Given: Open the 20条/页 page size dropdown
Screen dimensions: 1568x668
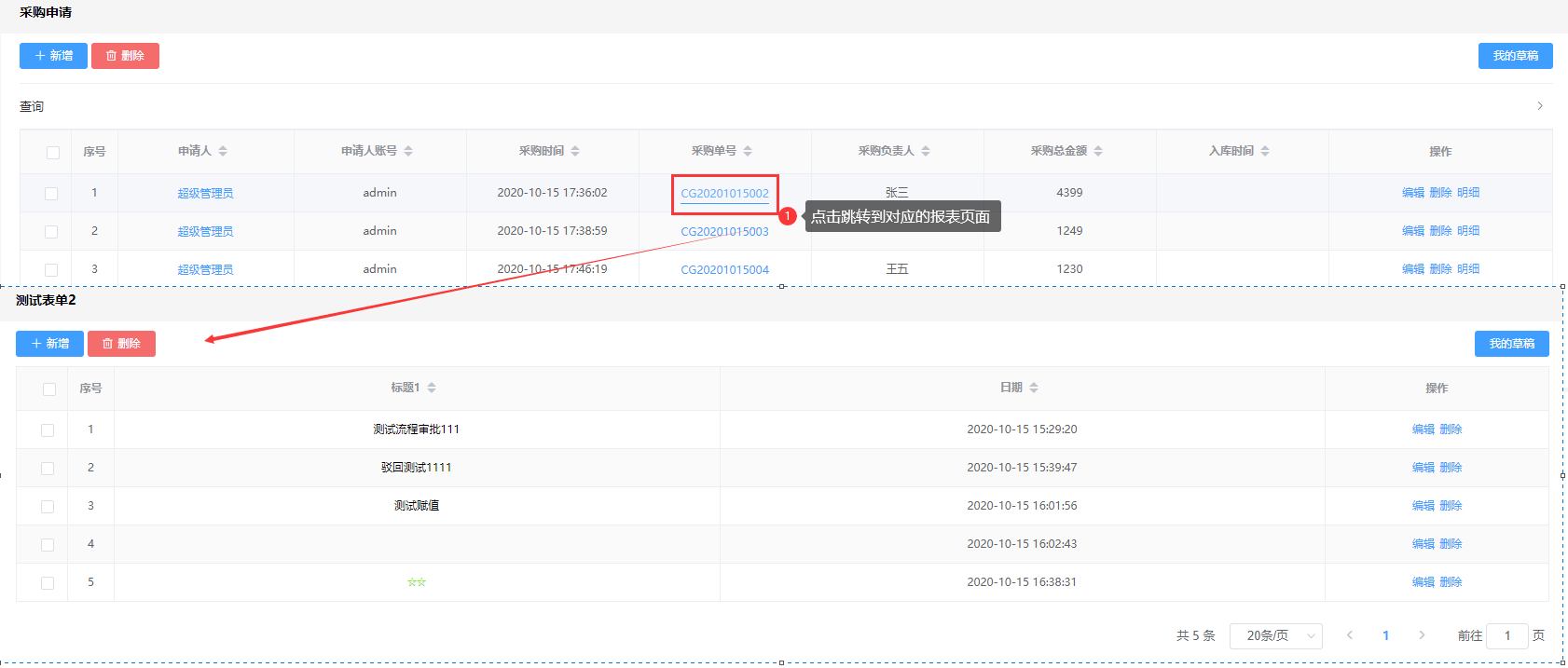Looking at the screenshot, I should 1275,635.
